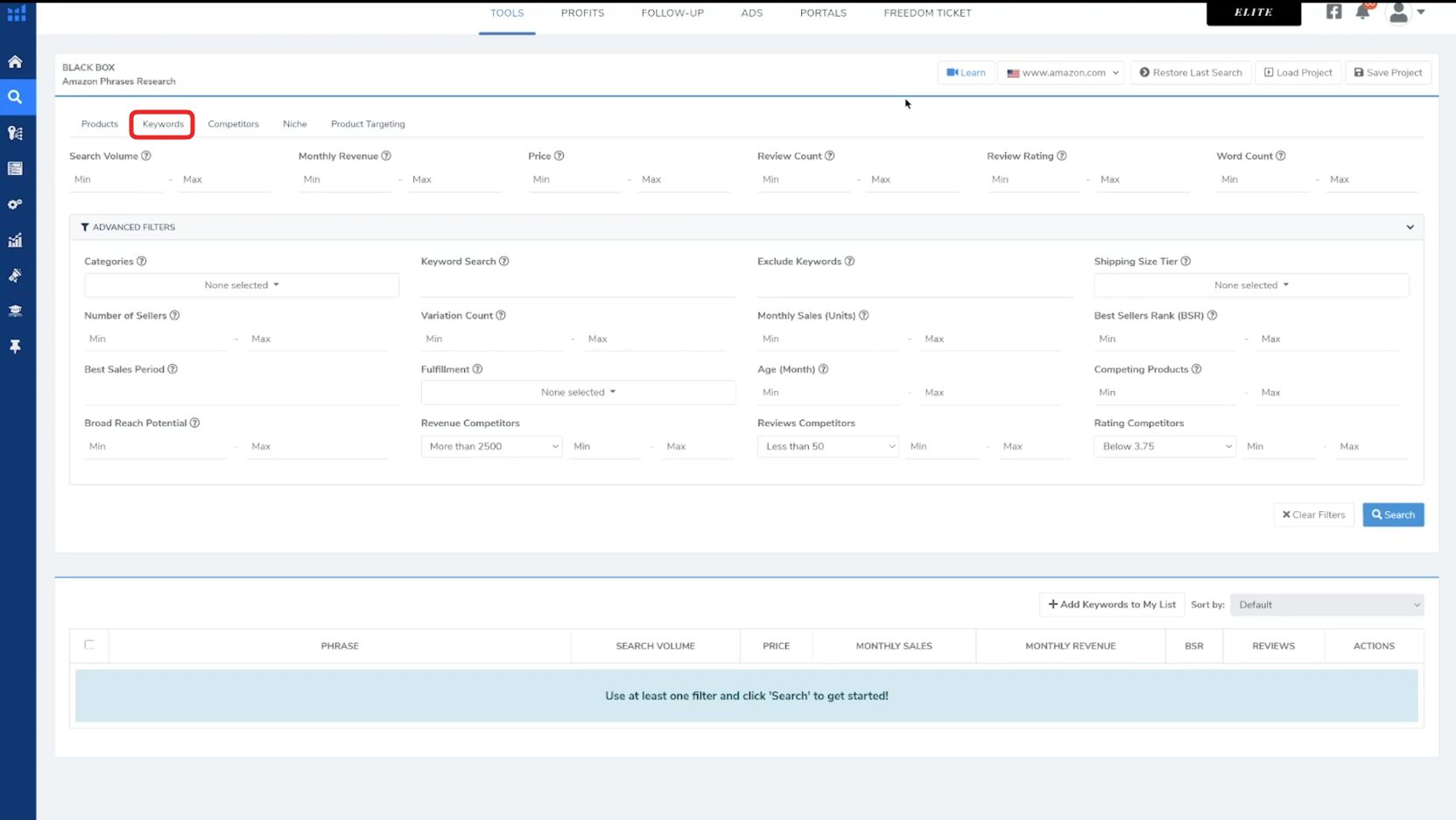This screenshot has width=1456, height=820.
Task: Open the www.amazon.com marketplace dropdown
Action: (1061, 73)
